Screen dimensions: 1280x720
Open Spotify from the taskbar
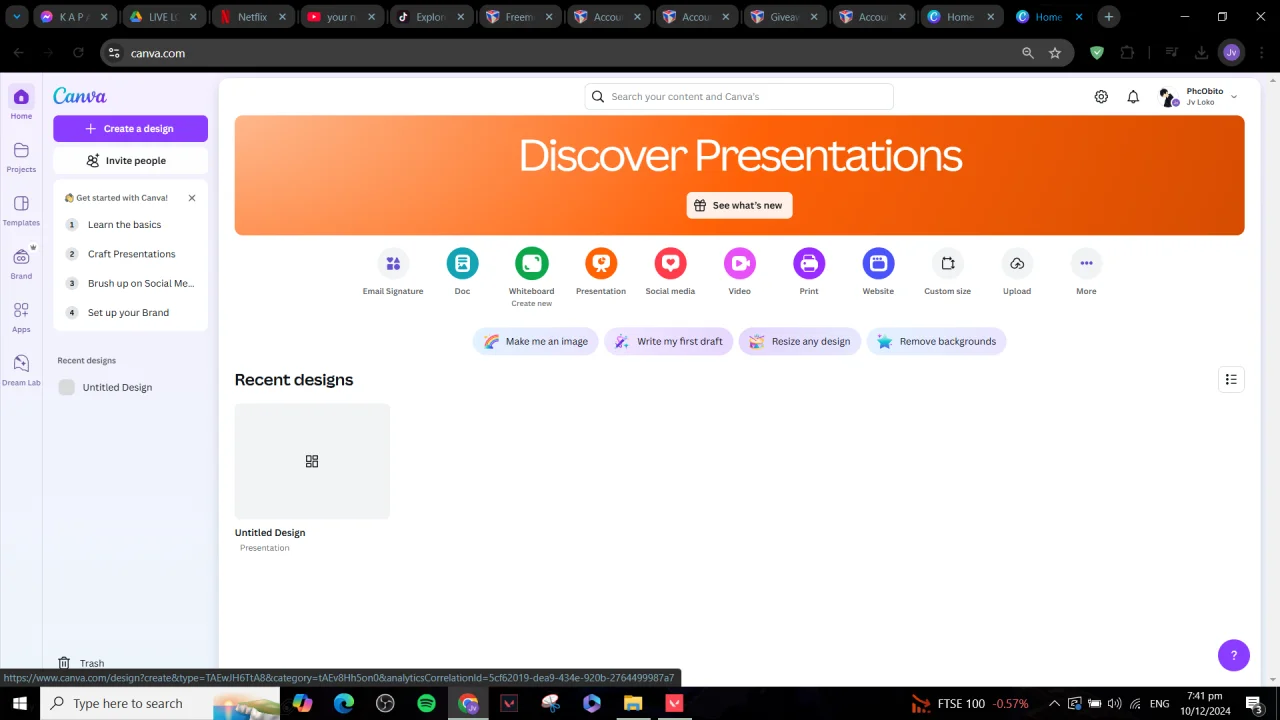[426, 704]
